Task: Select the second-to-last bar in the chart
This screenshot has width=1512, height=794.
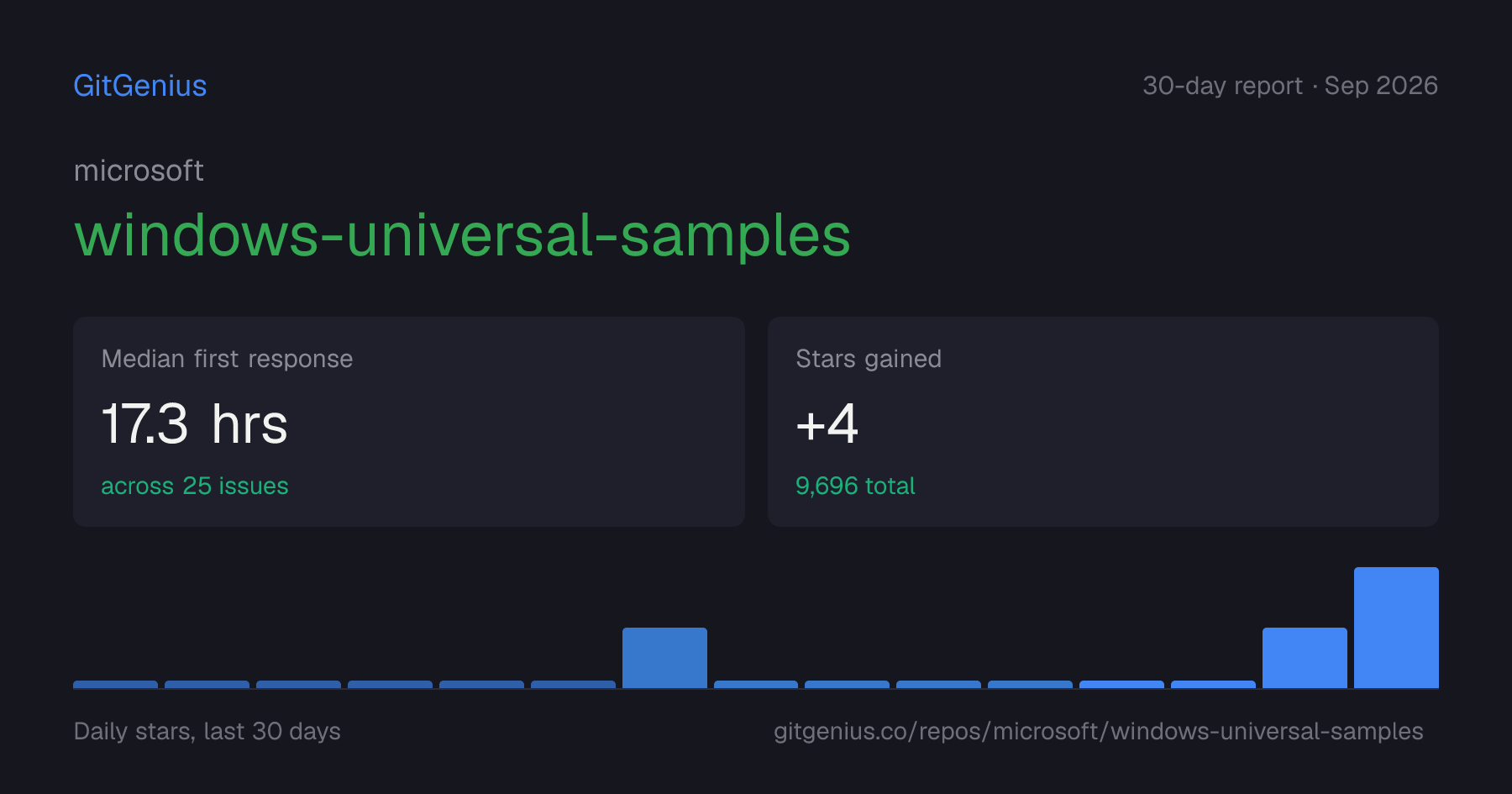Action: pos(1305,658)
